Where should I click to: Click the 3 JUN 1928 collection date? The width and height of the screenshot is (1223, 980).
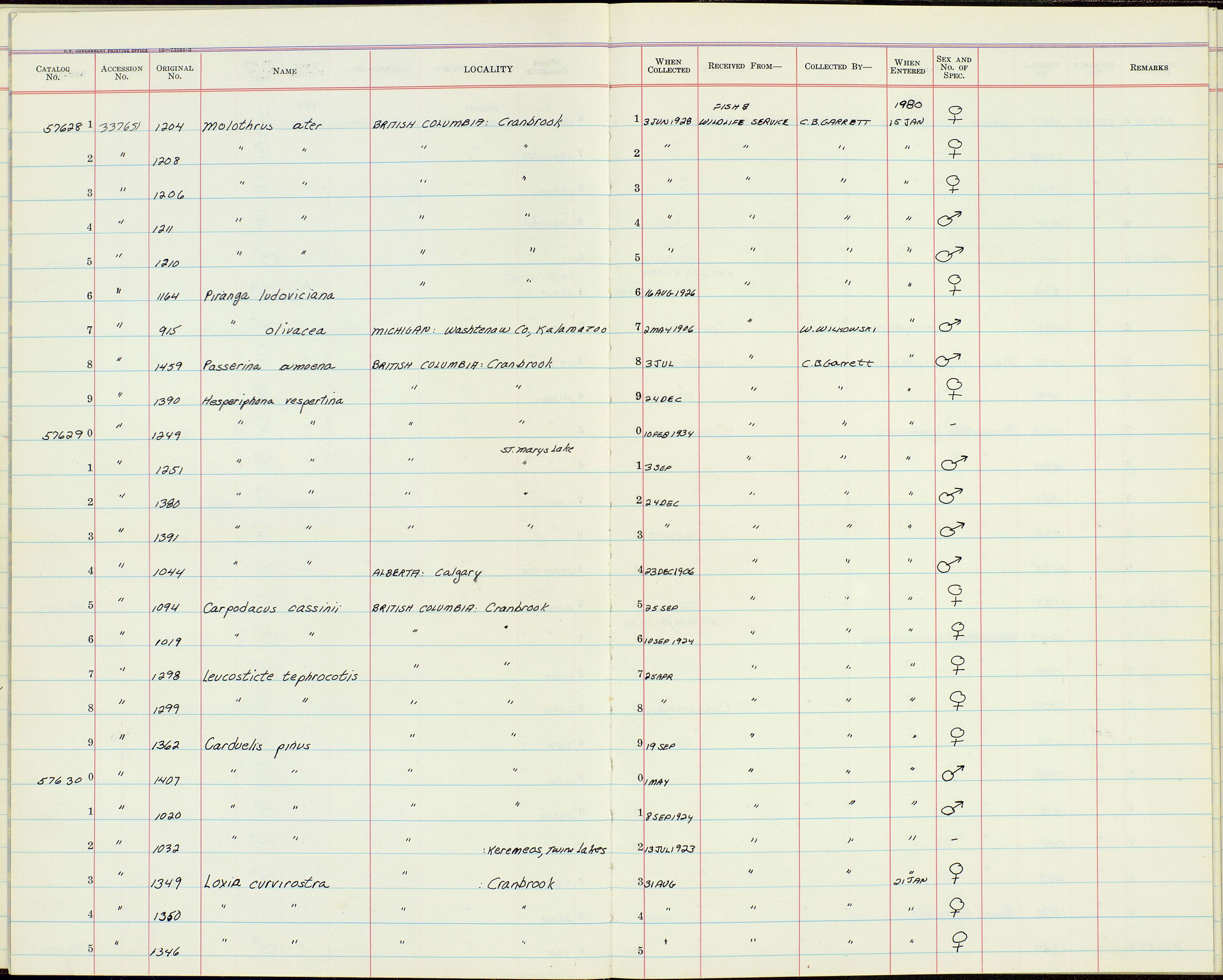[668, 122]
